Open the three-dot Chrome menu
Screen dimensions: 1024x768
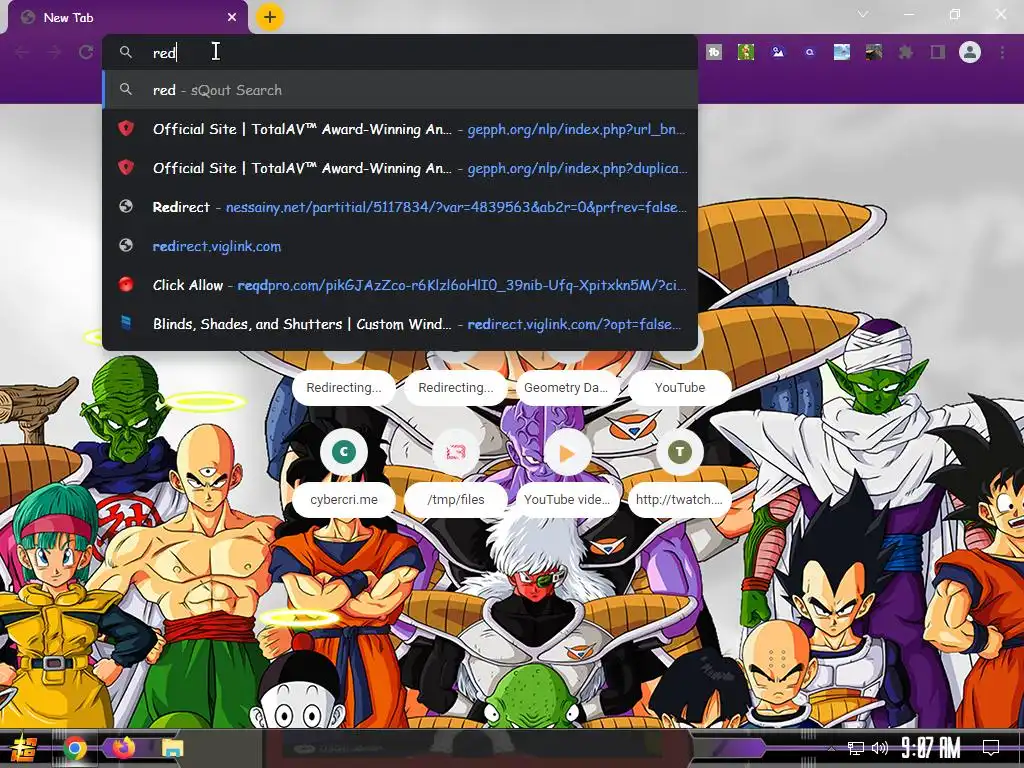pyautogui.click(x=1002, y=52)
